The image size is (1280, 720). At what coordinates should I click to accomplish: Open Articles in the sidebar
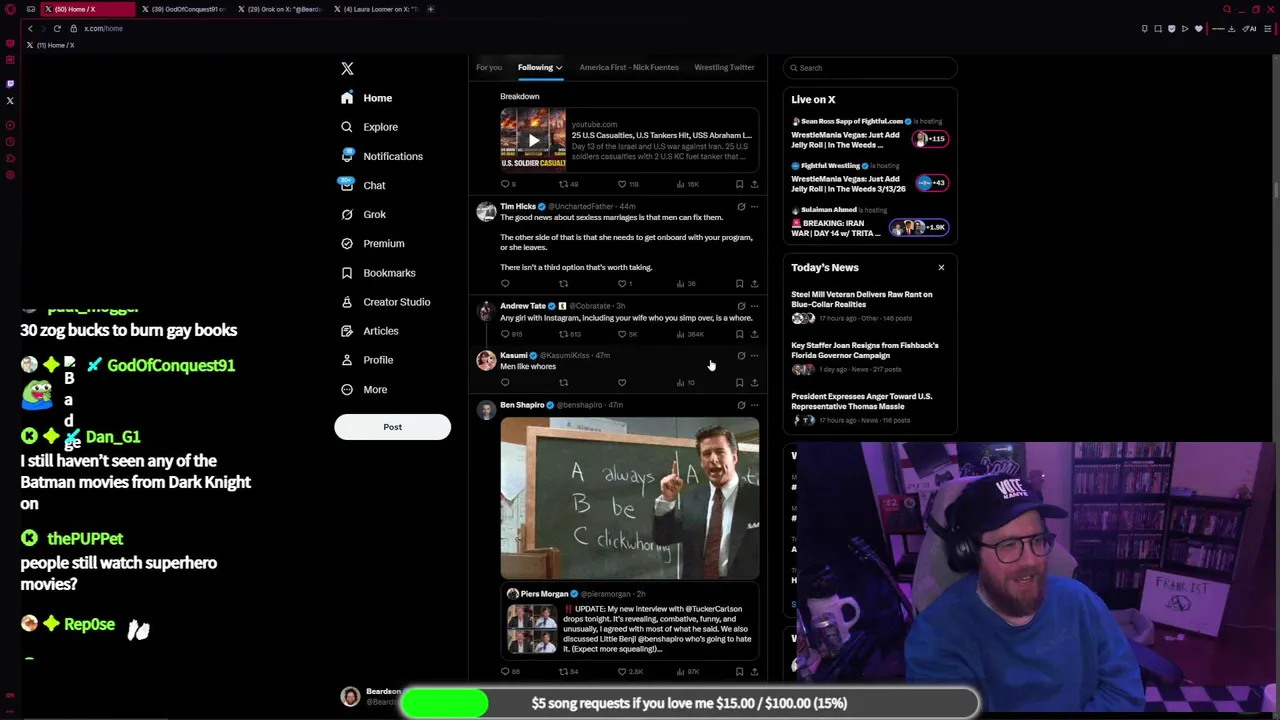(369, 330)
